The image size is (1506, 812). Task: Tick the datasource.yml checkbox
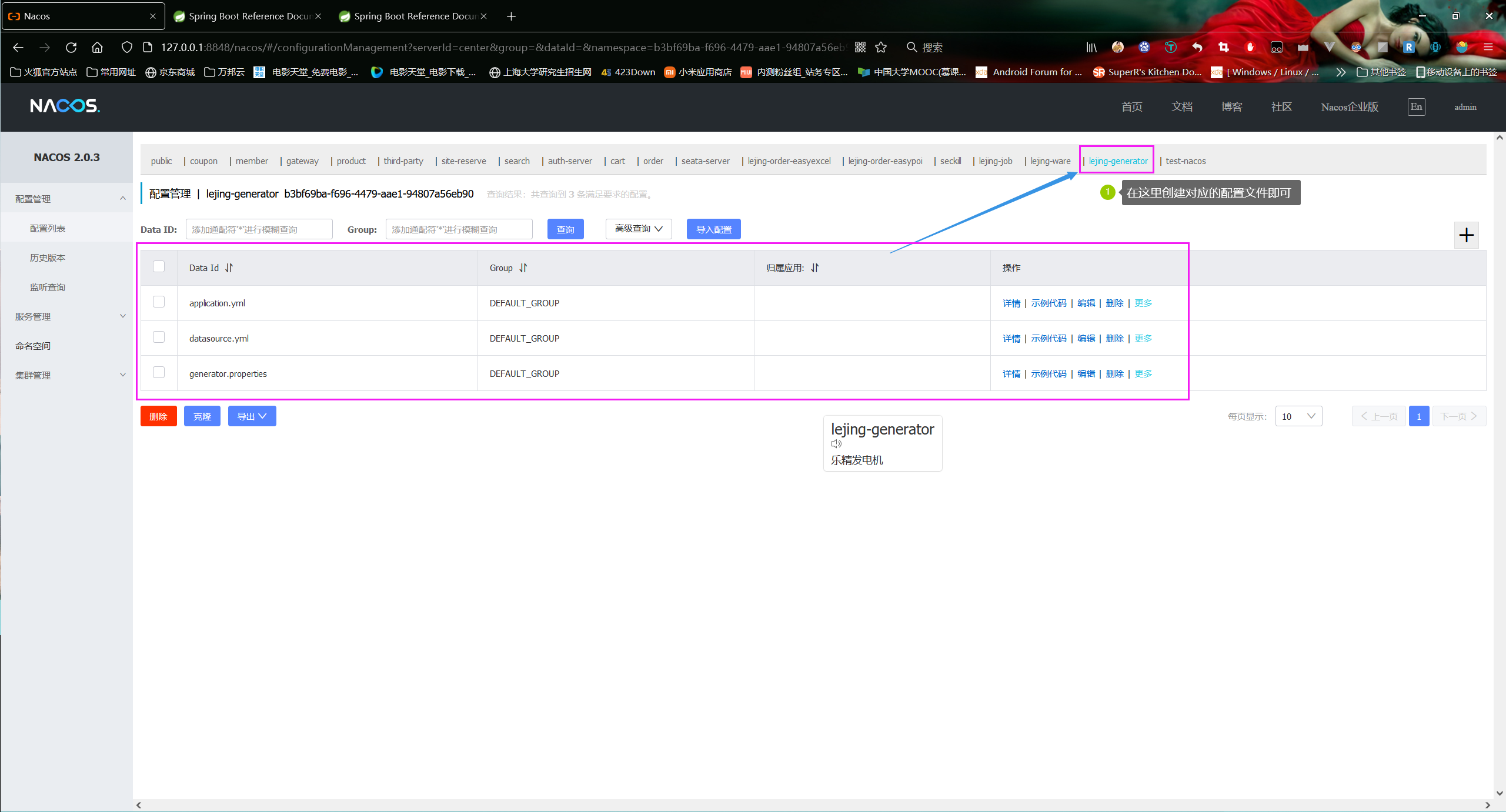(159, 337)
